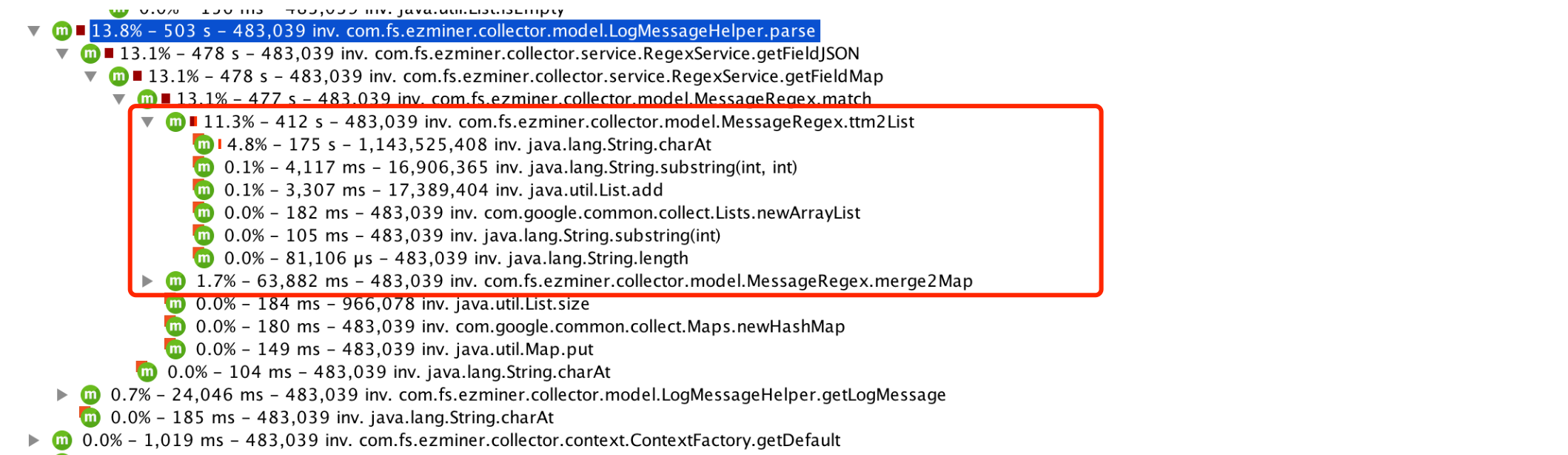Expand the ContextFactory.getDefault node
The height and width of the screenshot is (455, 1568).
tap(34, 440)
